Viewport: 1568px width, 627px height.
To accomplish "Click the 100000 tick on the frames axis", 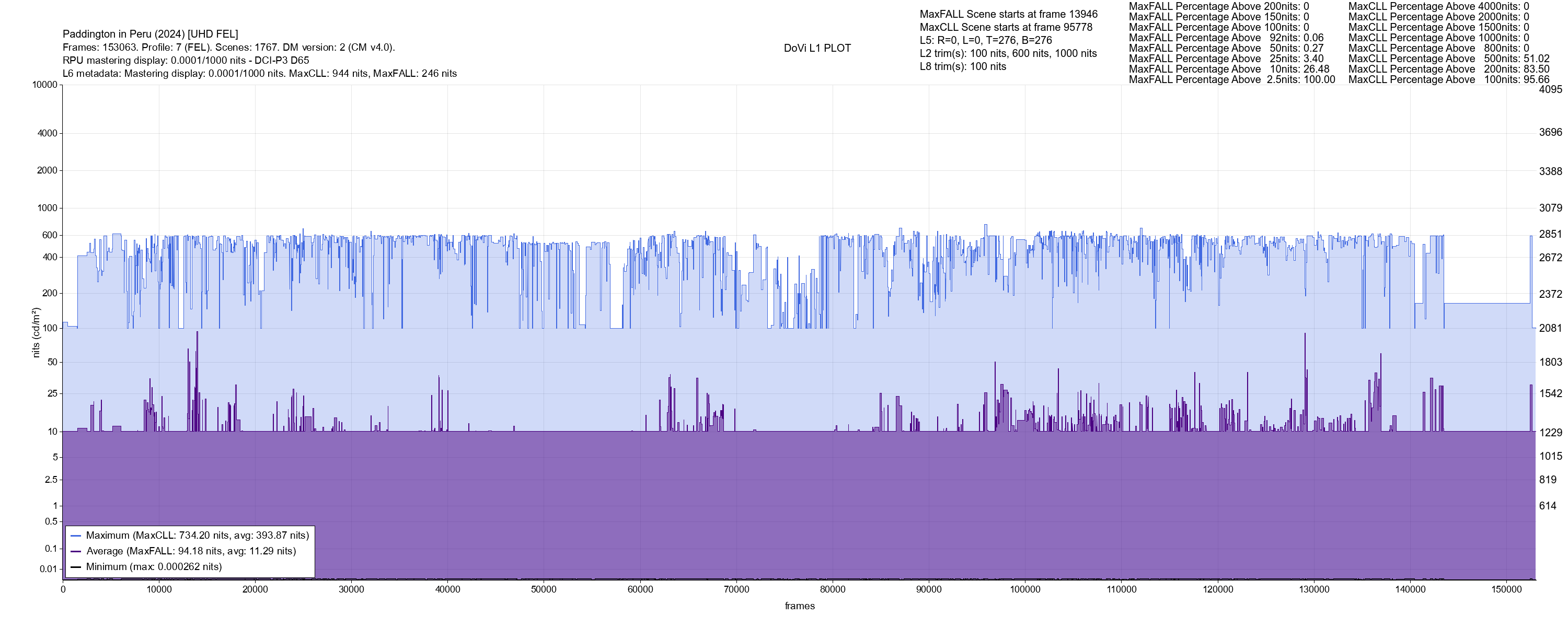I will (x=1025, y=589).
